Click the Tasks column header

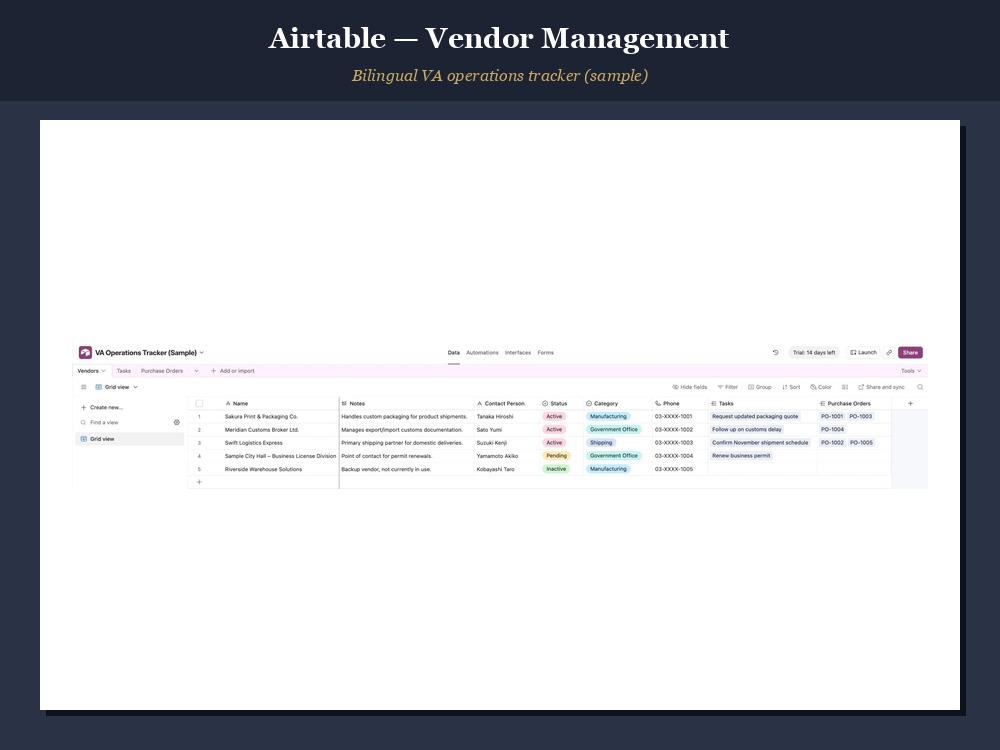point(763,403)
